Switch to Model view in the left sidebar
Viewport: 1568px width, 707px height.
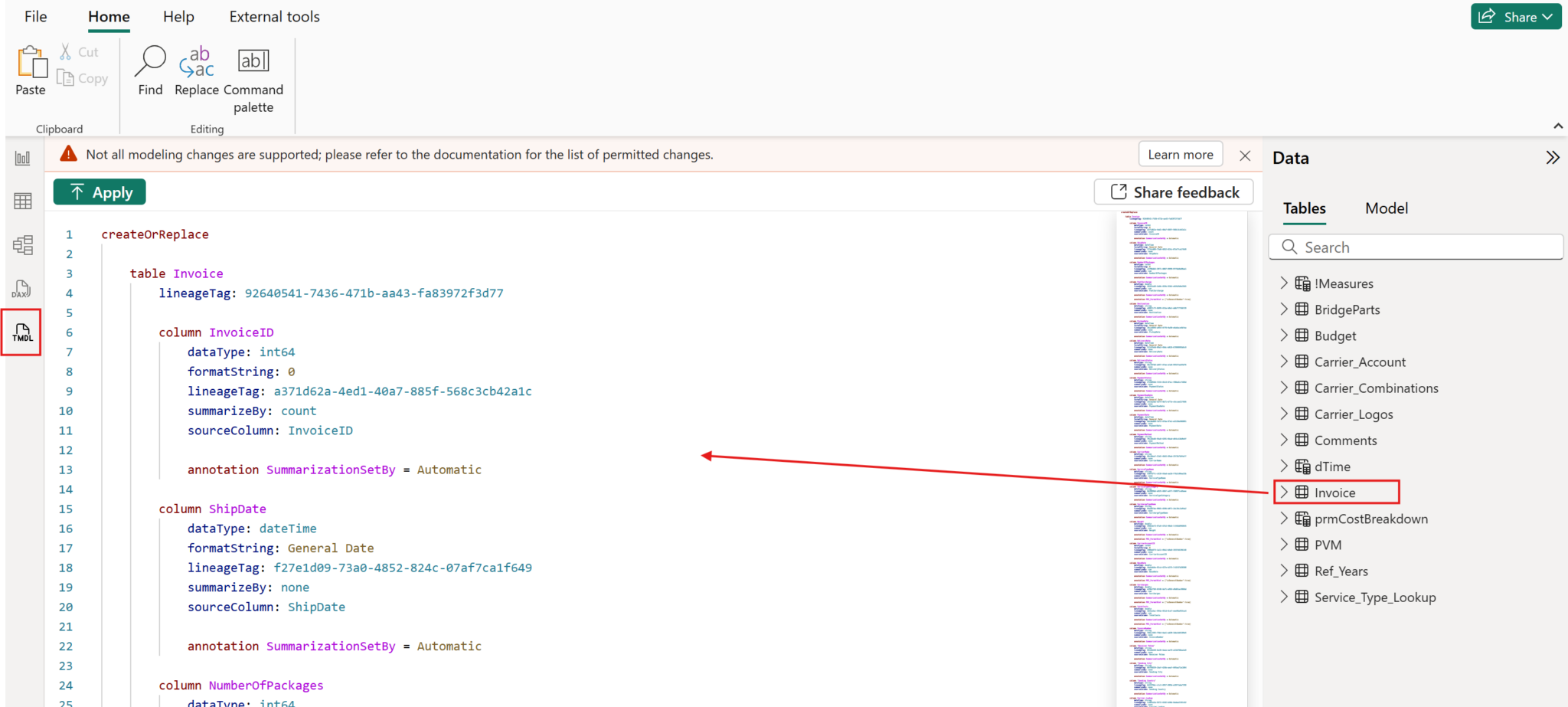23,245
